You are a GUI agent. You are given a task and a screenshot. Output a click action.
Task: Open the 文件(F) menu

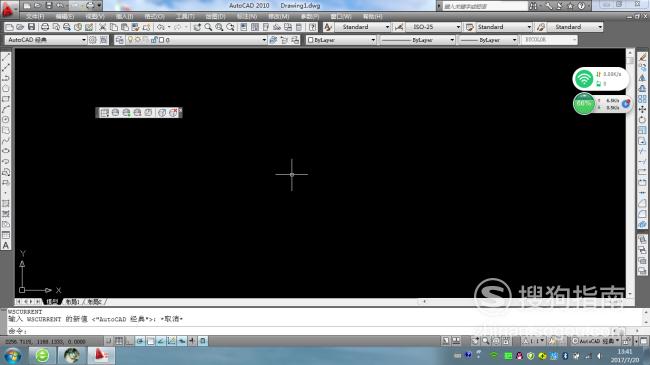[35, 16]
